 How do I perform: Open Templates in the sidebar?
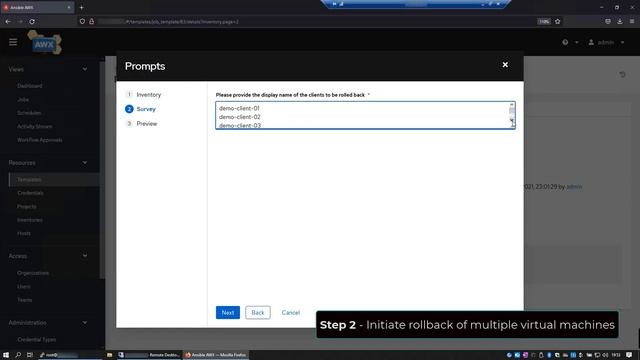point(29,180)
